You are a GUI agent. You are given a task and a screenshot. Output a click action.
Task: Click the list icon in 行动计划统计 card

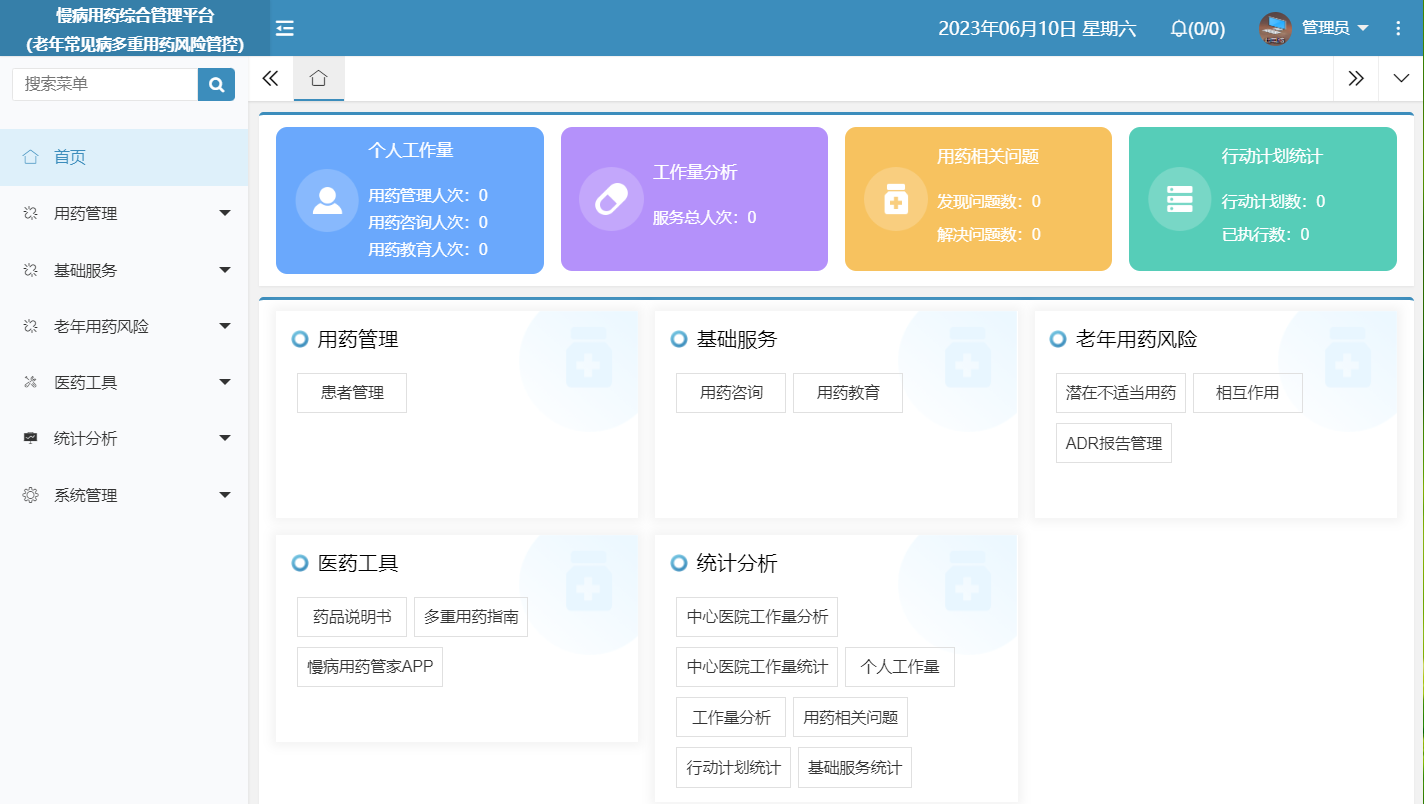[1180, 199]
